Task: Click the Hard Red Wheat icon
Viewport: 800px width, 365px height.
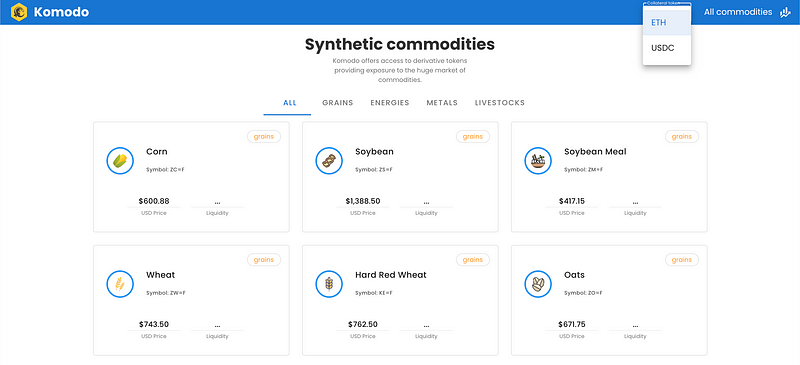Action: tap(329, 284)
